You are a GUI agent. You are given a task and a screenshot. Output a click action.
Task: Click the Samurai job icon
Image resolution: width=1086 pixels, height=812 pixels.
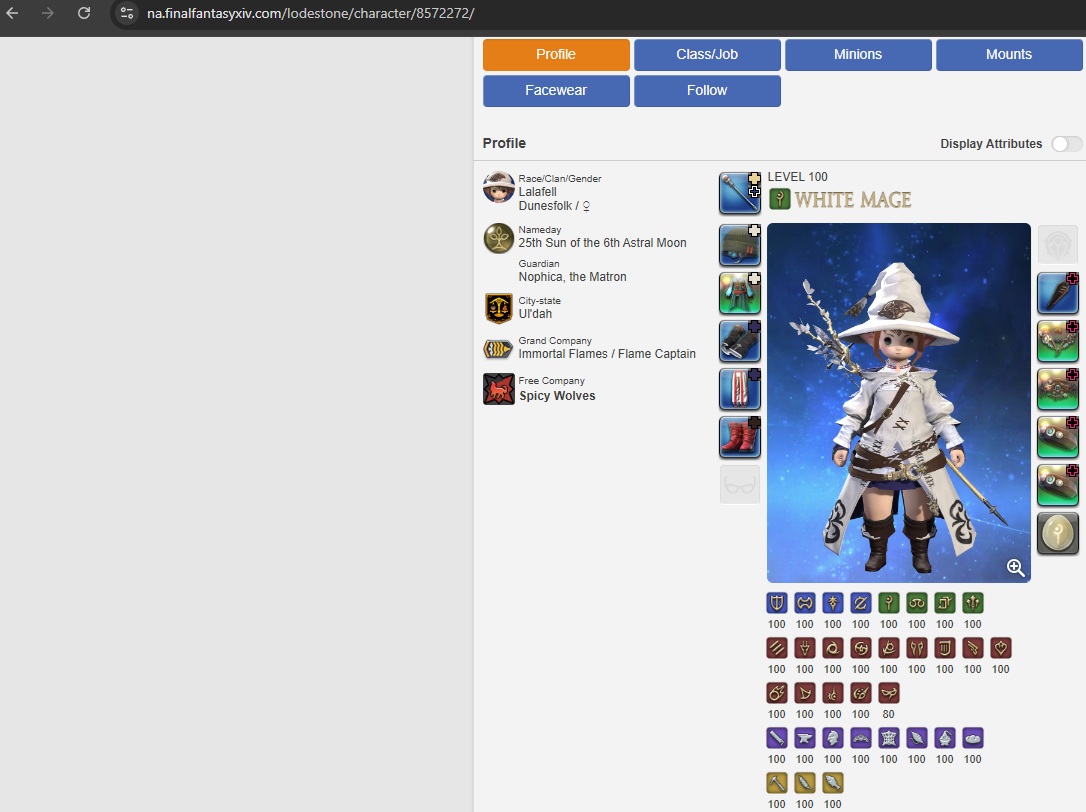click(861, 648)
